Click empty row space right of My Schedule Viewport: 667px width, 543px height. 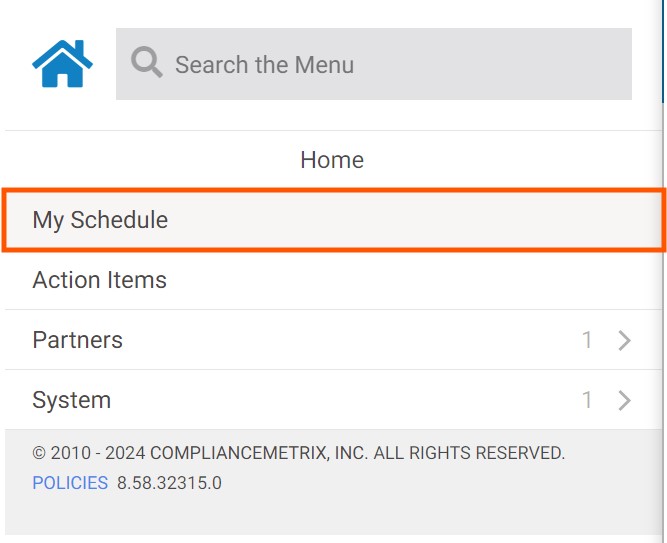pyautogui.click(x=420, y=220)
